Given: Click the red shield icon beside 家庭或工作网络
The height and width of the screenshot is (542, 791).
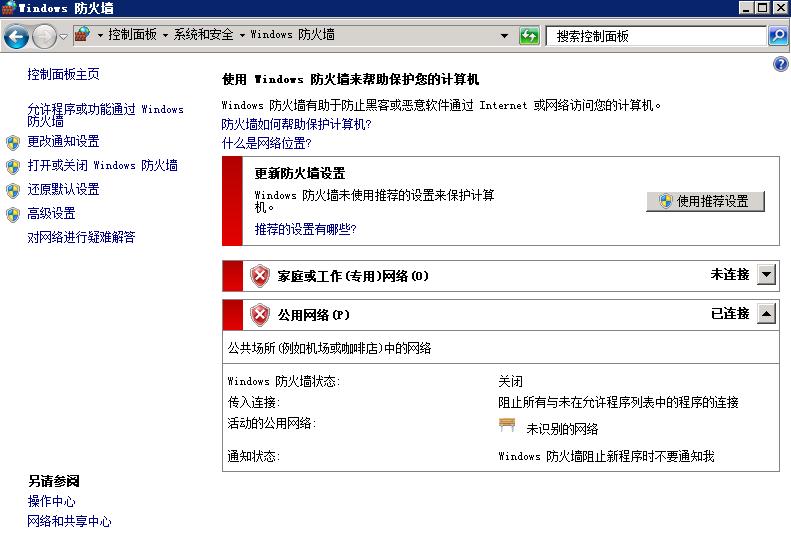Looking at the screenshot, I should click(x=260, y=275).
